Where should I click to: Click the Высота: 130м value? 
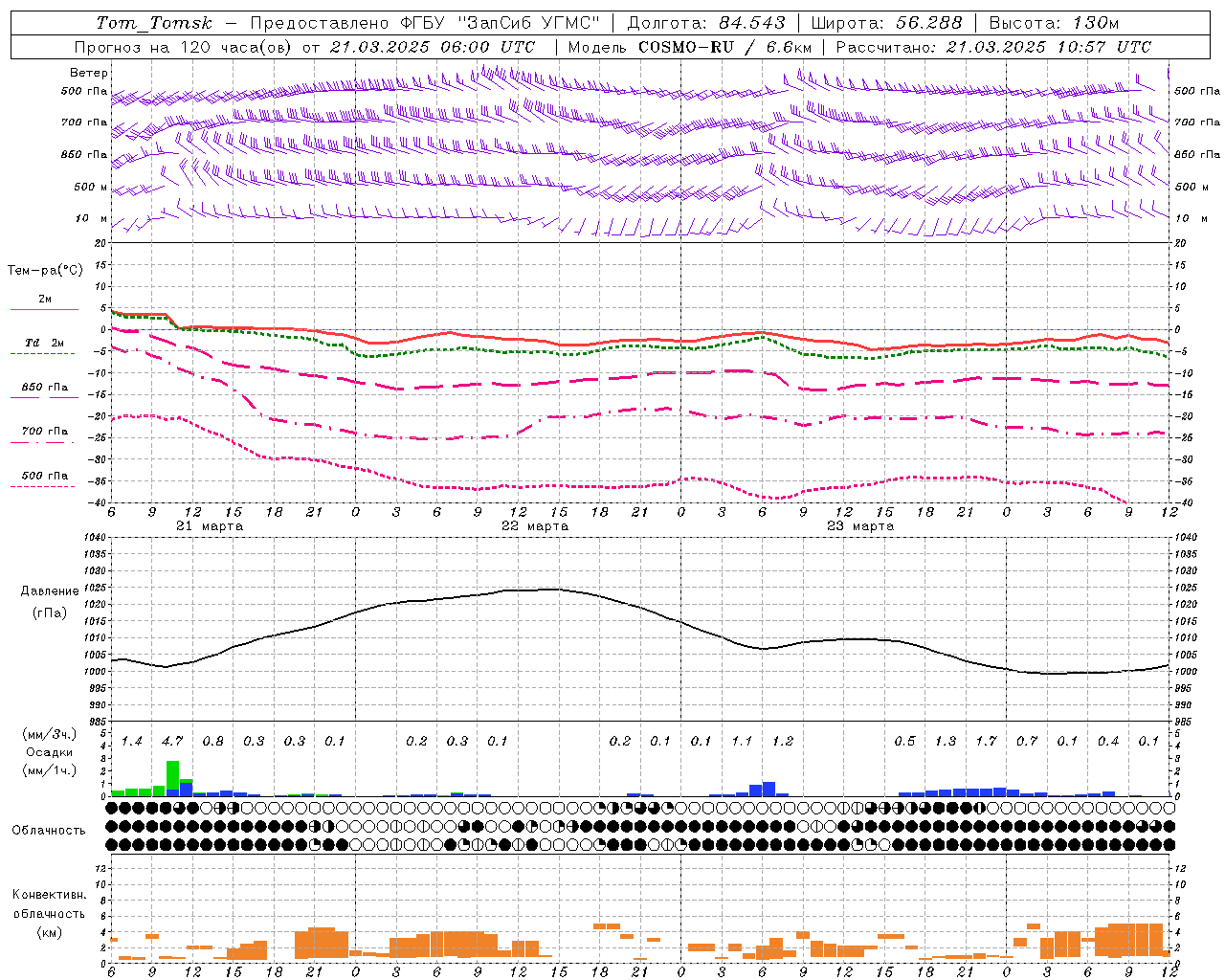(x=1054, y=23)
